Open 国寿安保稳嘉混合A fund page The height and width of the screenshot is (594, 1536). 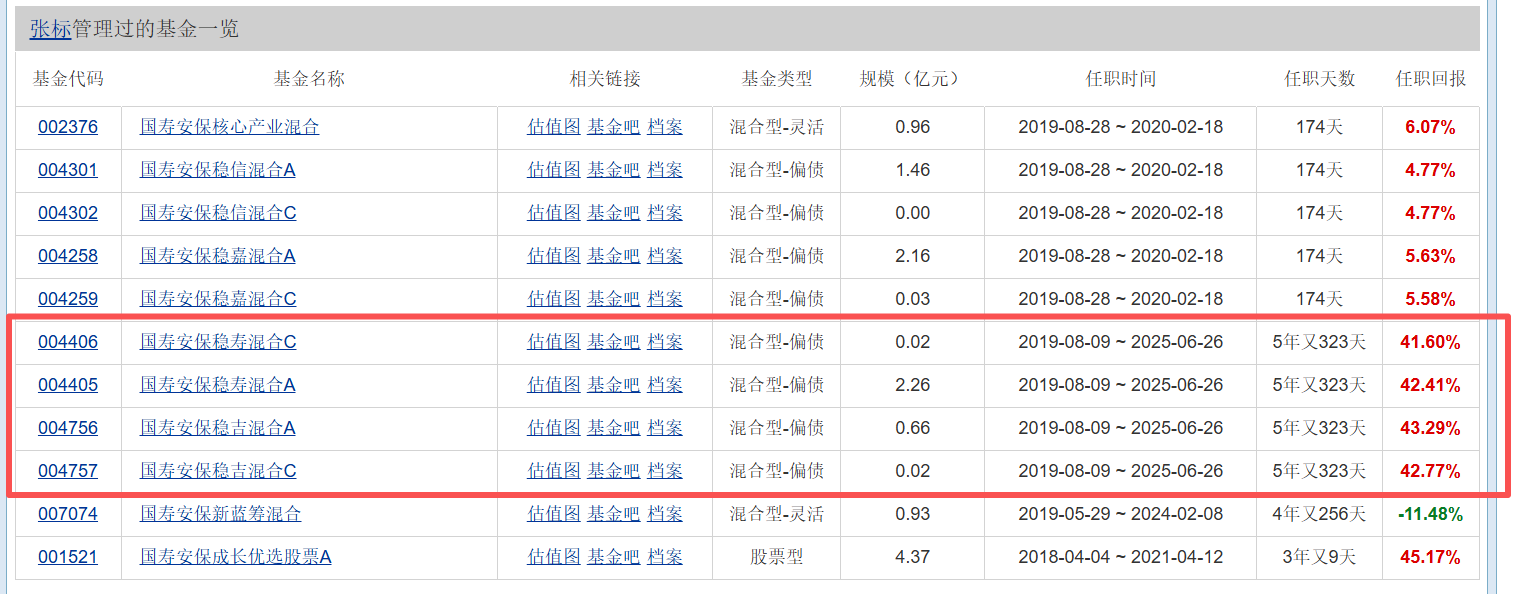pyautogui.click(x=218, y=256)
